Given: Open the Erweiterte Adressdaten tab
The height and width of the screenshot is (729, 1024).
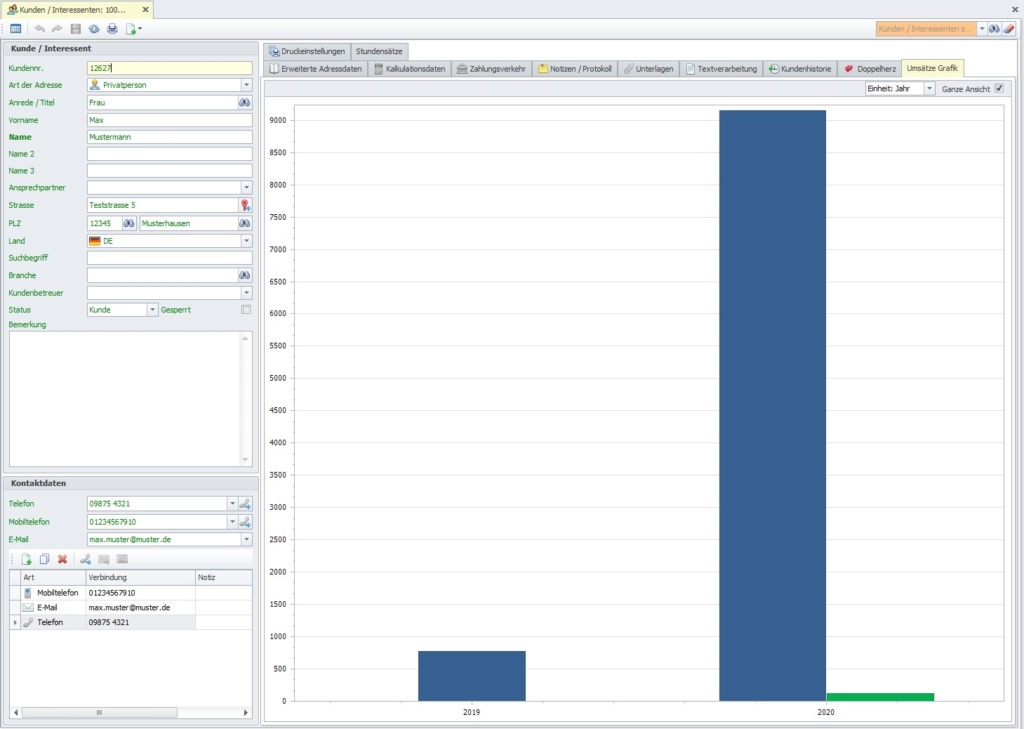Looking at the screenshot, I should point(315,69).
